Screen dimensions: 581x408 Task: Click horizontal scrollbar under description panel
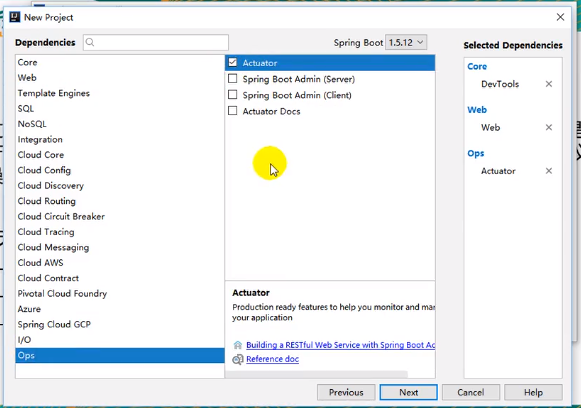(x=316, y=375)
